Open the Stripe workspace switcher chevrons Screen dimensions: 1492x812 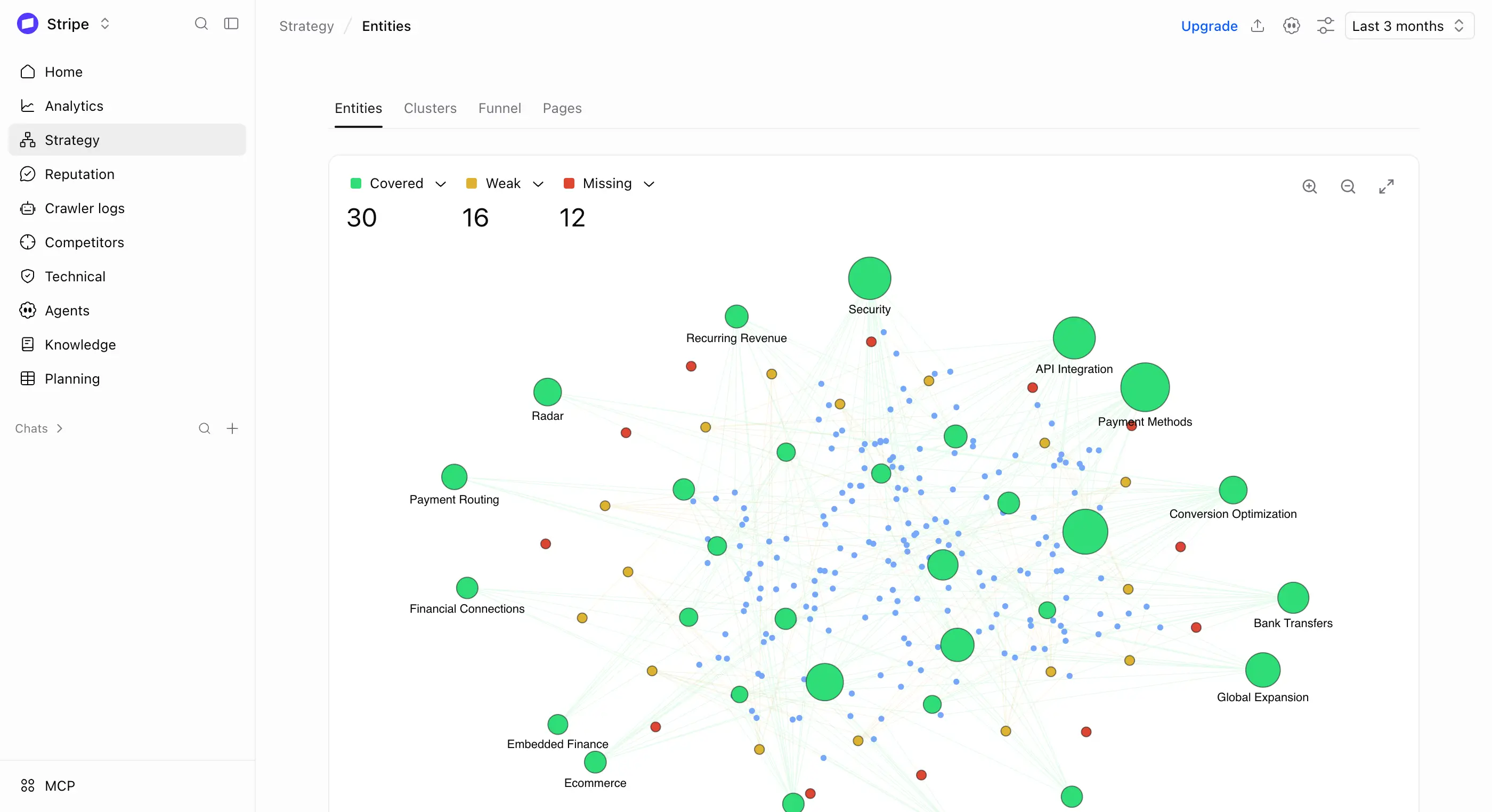click(x=105, y=24)
